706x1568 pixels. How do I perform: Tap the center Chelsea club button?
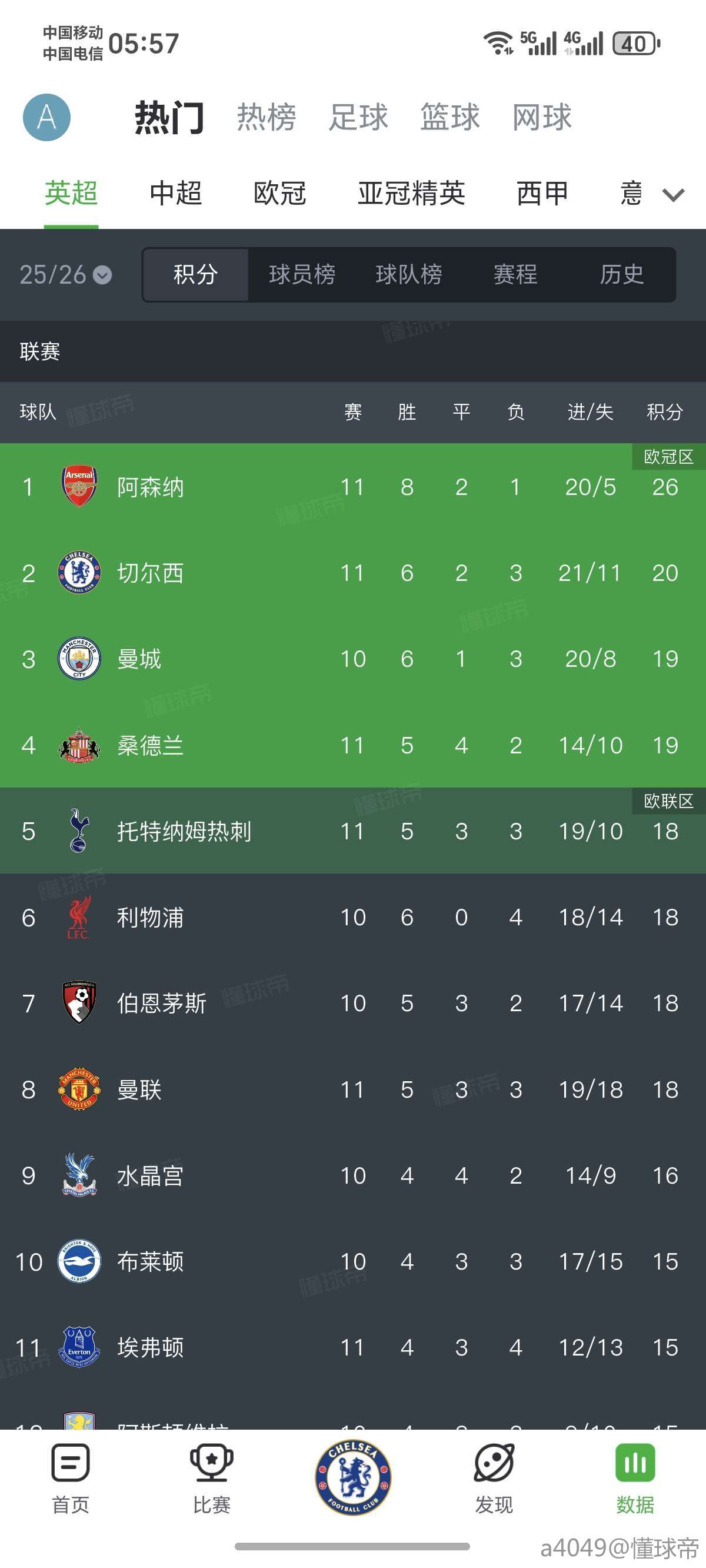coord(353,1477)
